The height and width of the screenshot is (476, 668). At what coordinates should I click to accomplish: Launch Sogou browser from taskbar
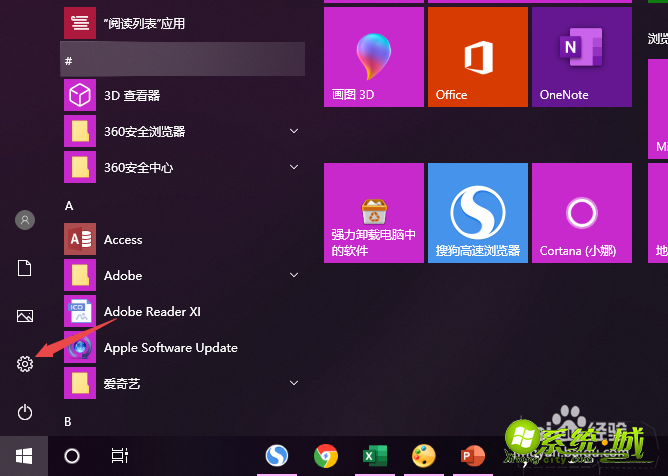pyautogui.click(x=276, y=456)
